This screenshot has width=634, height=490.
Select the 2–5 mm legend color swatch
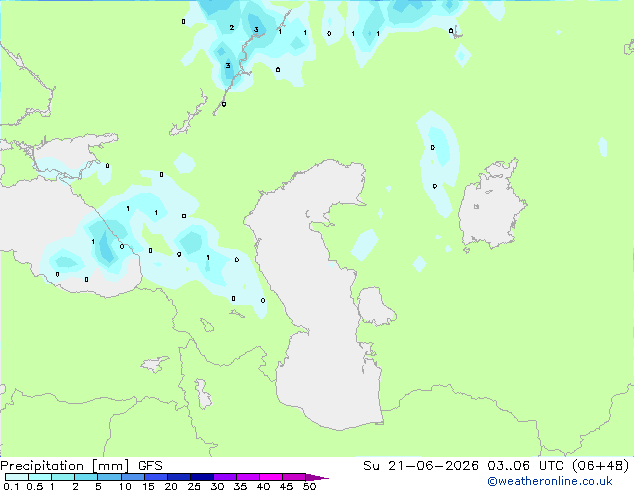point(86,477)
